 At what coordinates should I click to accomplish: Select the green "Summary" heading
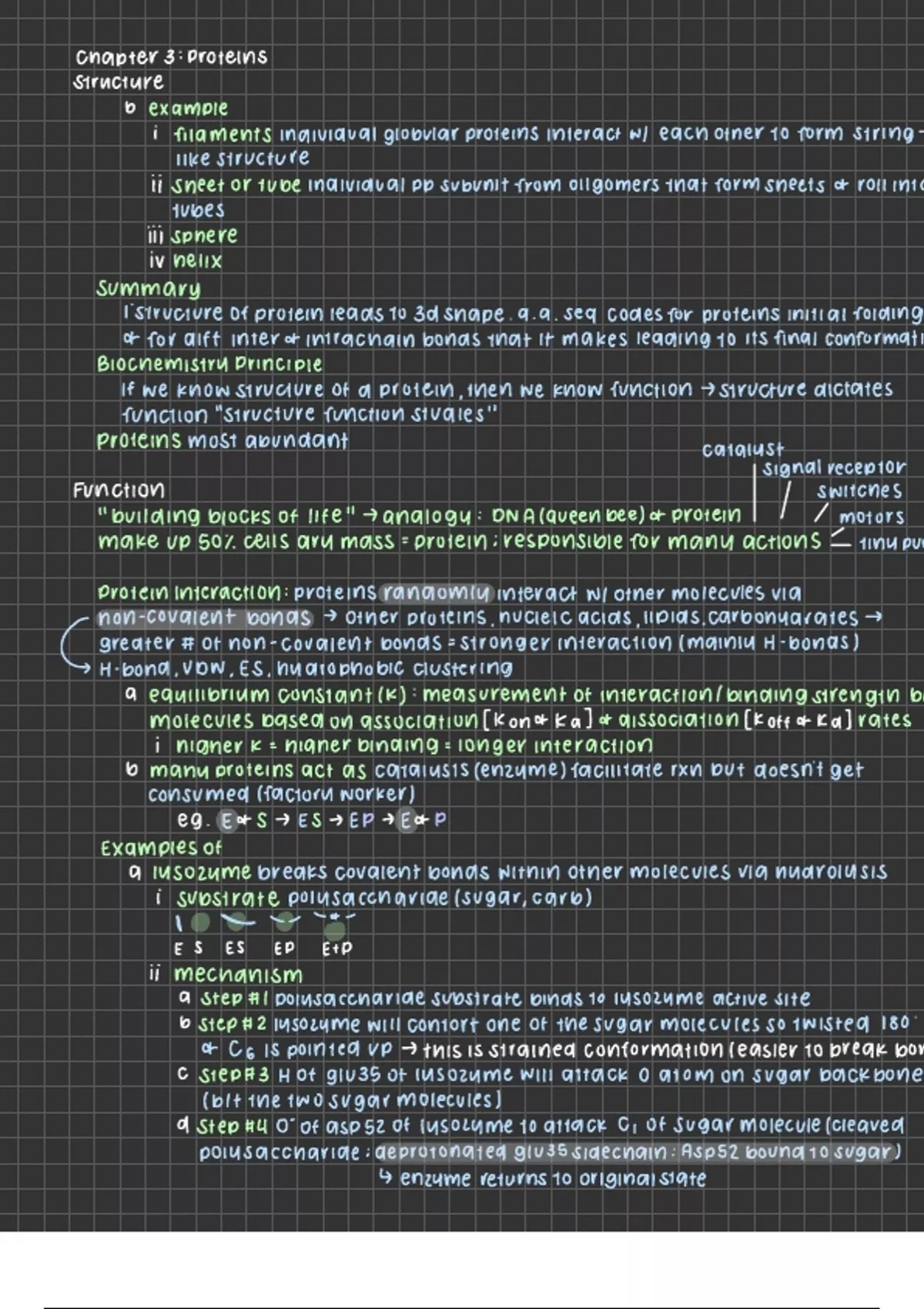pos(148,289)
